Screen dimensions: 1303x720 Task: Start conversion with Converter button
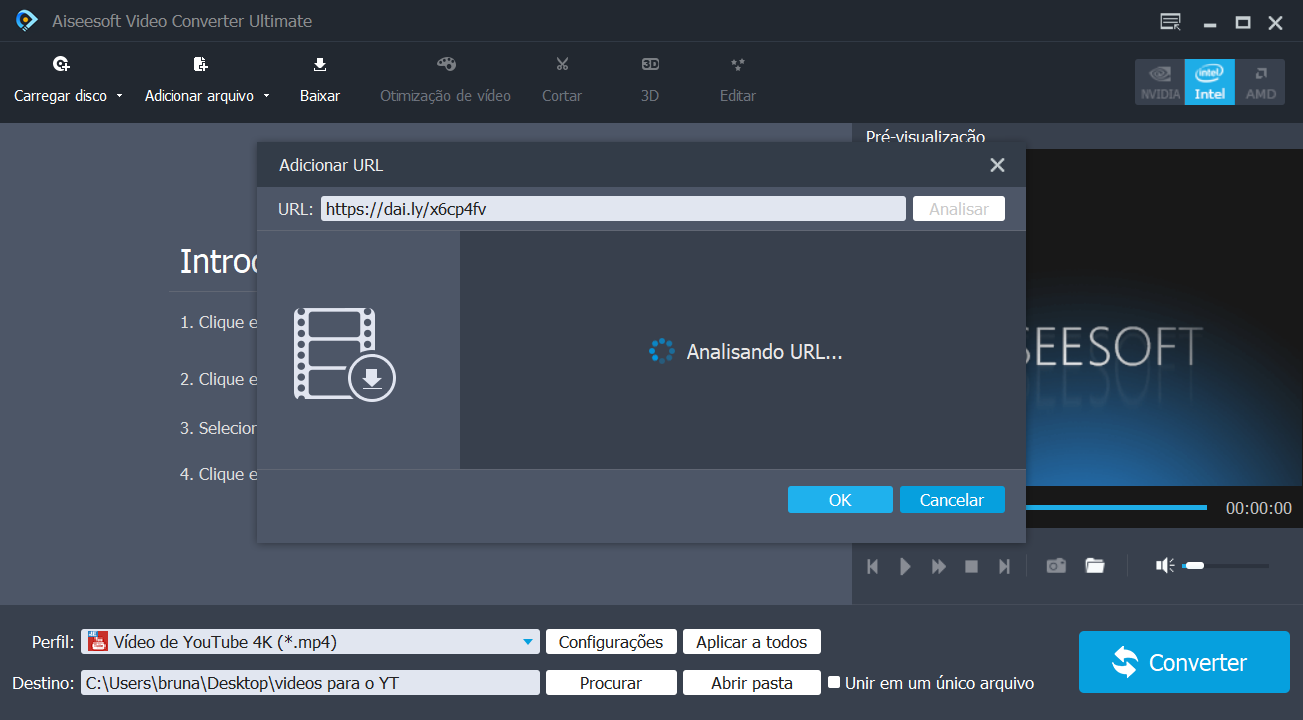(1184, 662)
